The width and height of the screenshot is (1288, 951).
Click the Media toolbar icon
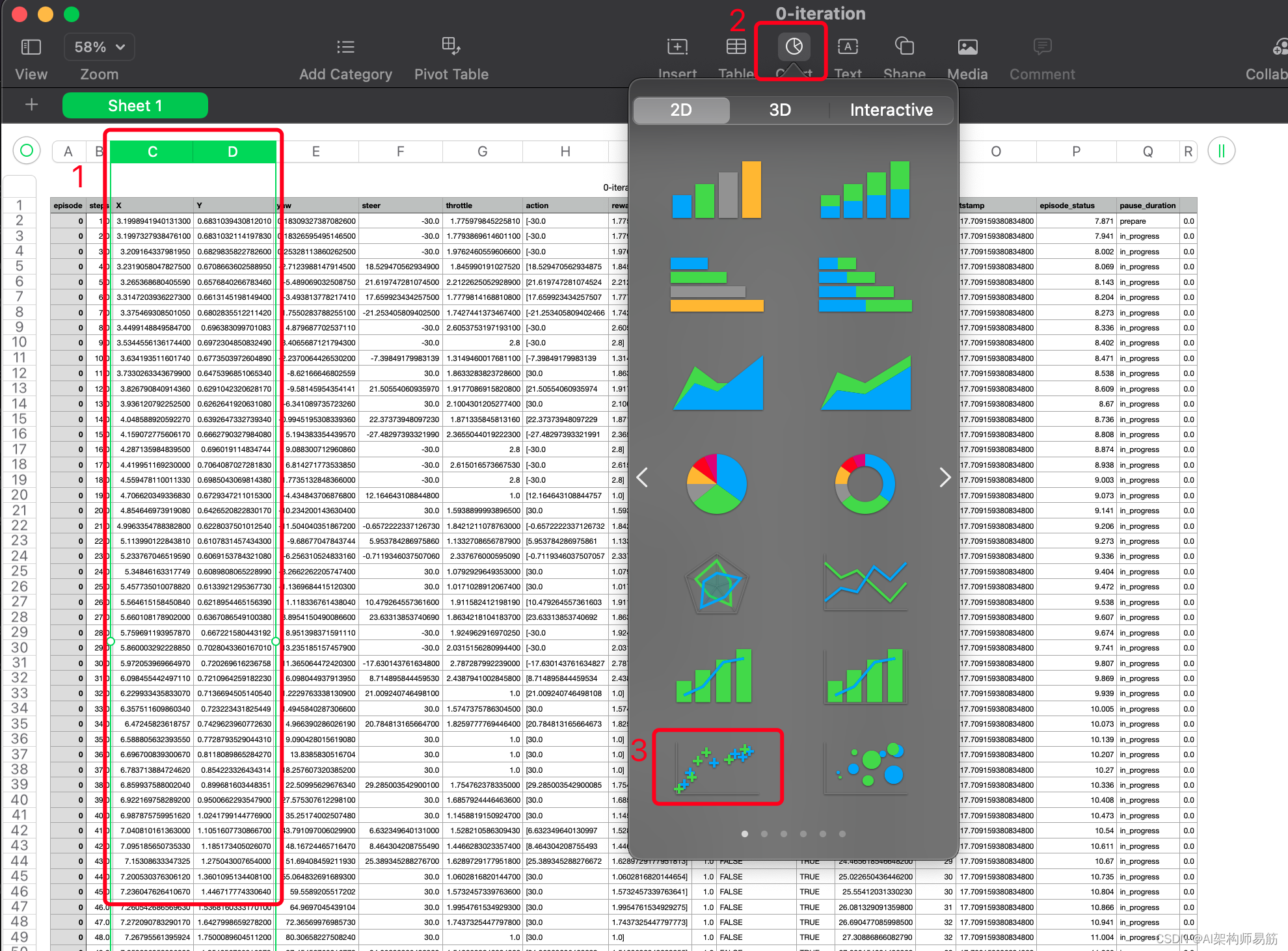tap(967, 47)
